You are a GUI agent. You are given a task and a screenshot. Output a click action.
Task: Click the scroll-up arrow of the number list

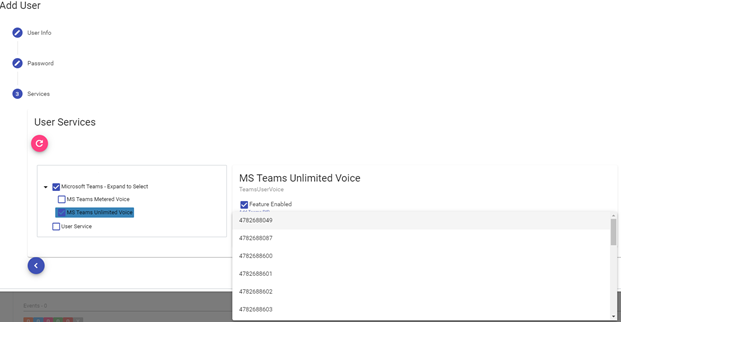point(614,215)
